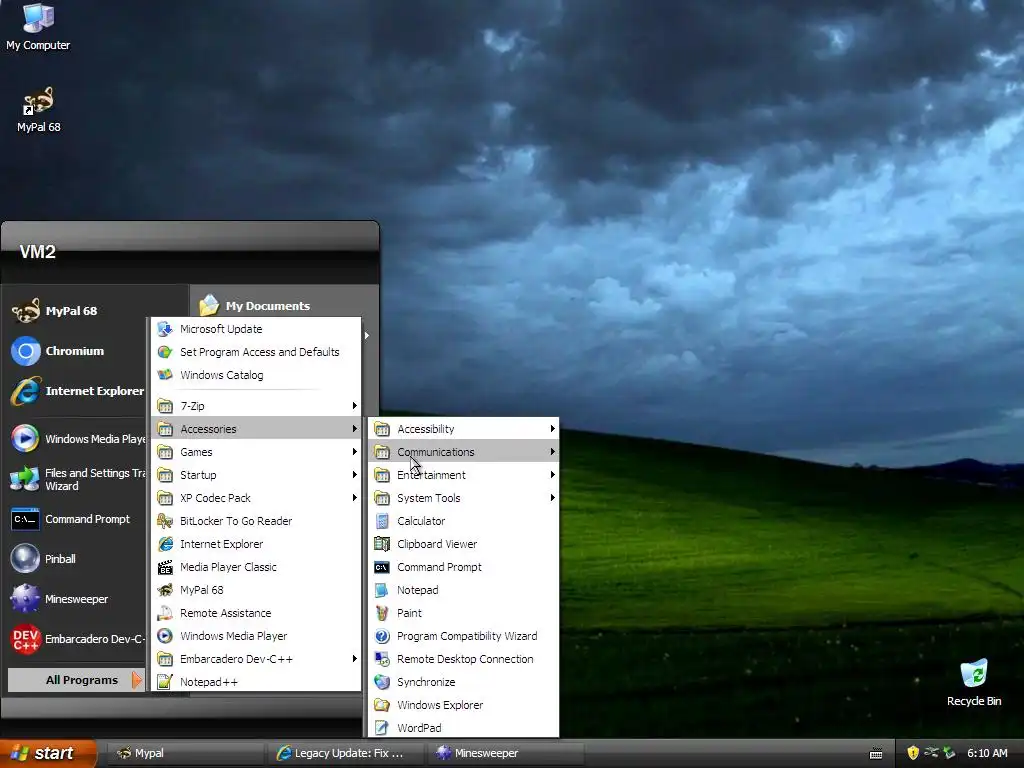Click the All Programs button
This screenshot has height=768, width=1024.
pyautogui.click(x=76, y=680)
